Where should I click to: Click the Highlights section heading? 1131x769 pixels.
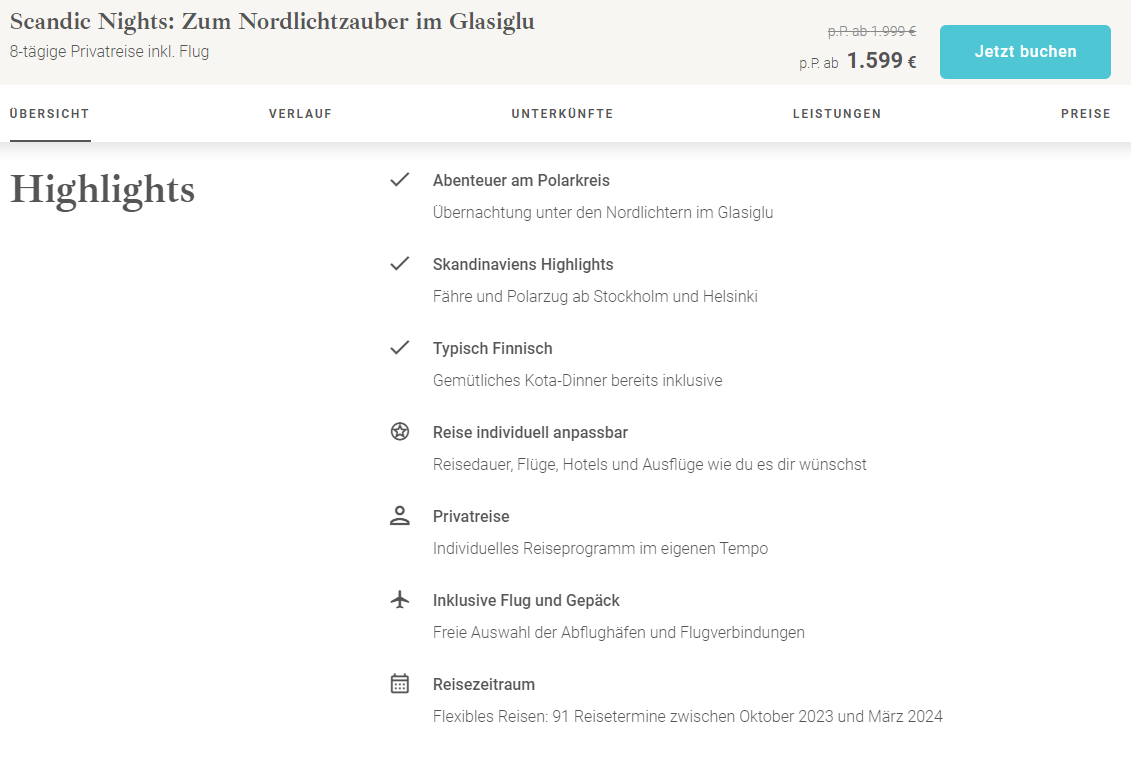102,190
